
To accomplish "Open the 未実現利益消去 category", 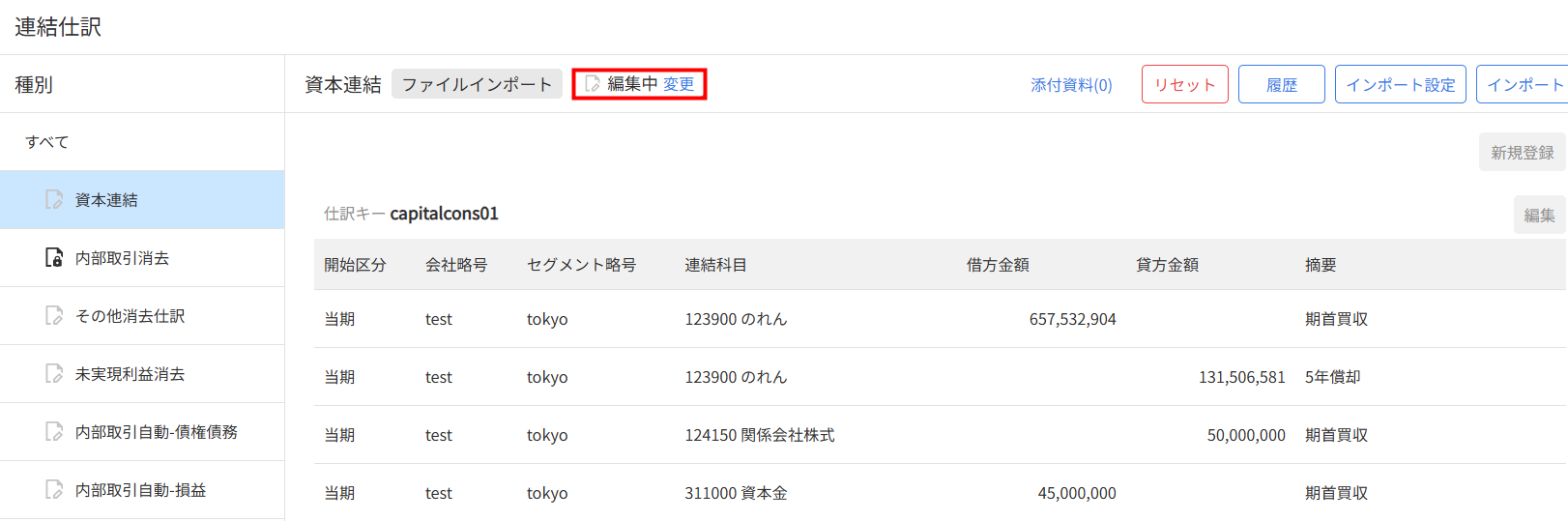I will point(130,374).
